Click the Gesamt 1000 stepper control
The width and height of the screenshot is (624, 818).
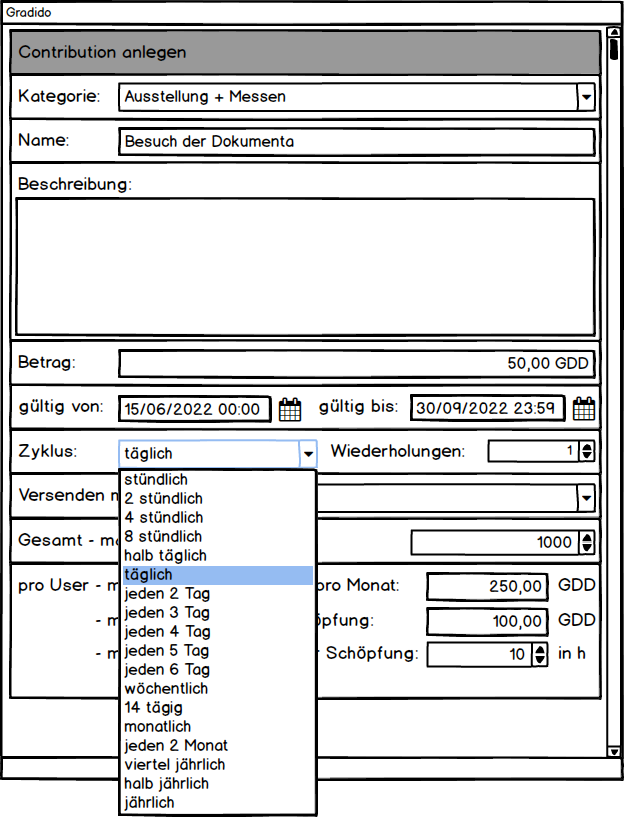586,543
